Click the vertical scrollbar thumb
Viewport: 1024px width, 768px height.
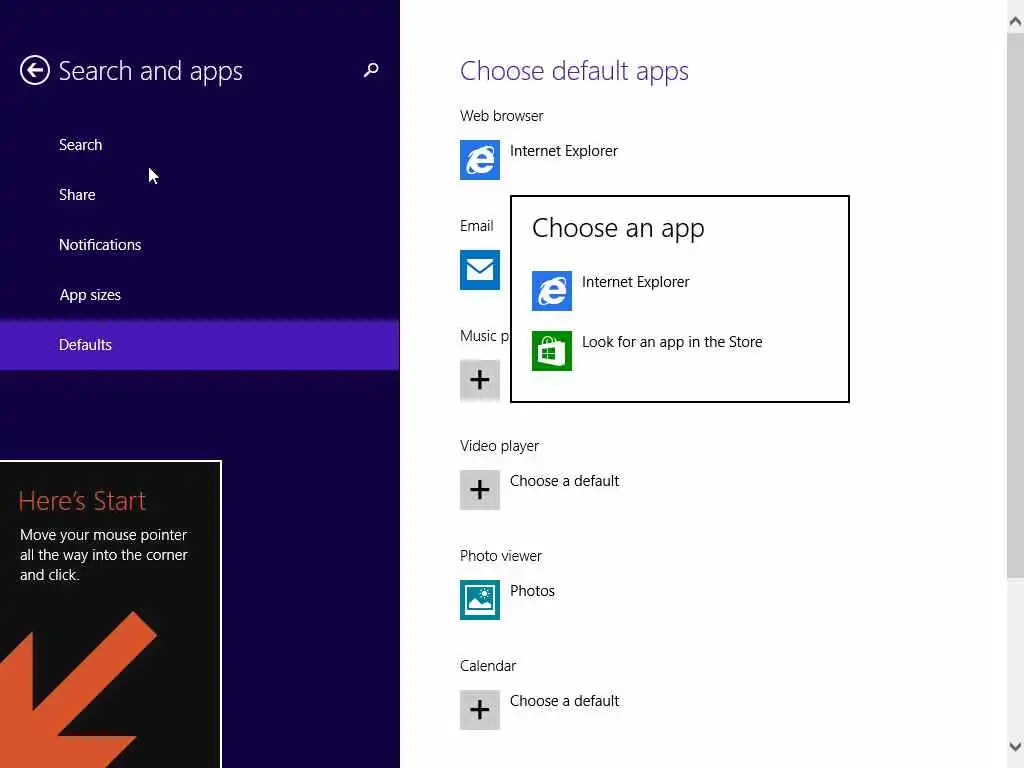(1015, 306)
